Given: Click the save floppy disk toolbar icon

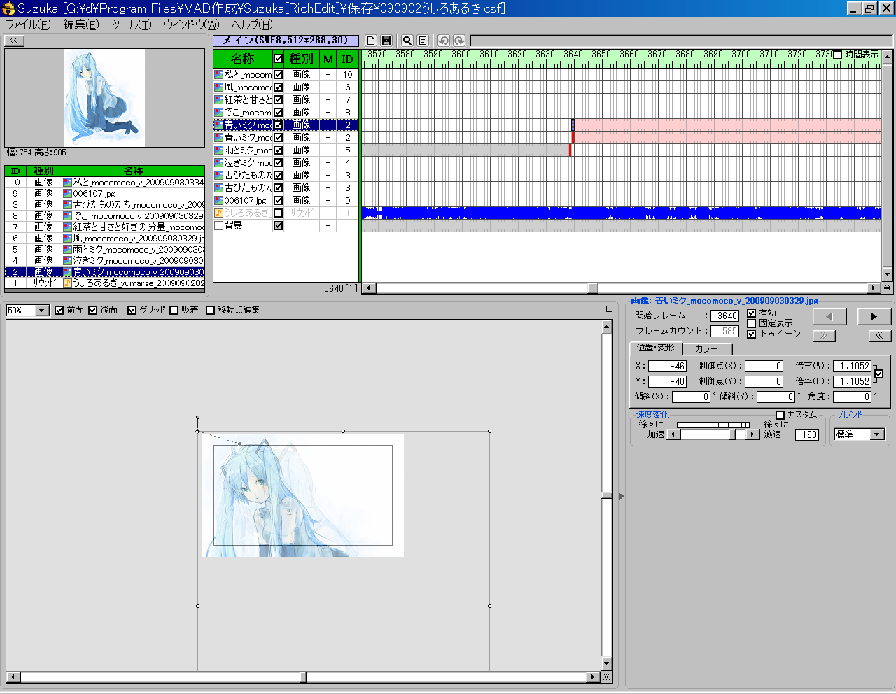Looking at the screenshot, I should [x=387, y=41].
